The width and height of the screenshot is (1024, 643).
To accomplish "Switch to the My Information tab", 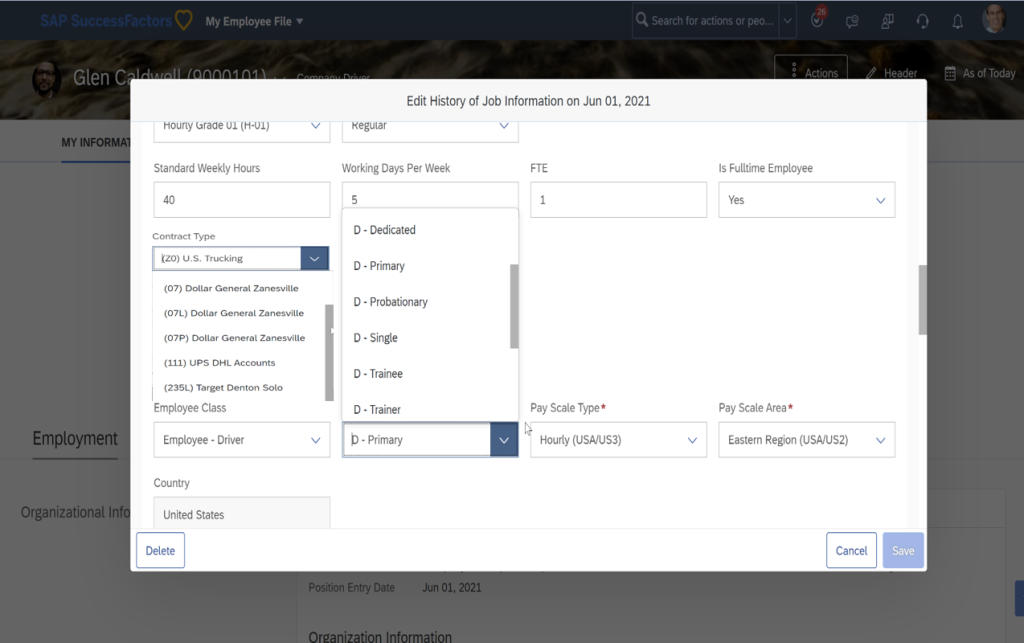I will pyautogui.click(x=96, y=142).
